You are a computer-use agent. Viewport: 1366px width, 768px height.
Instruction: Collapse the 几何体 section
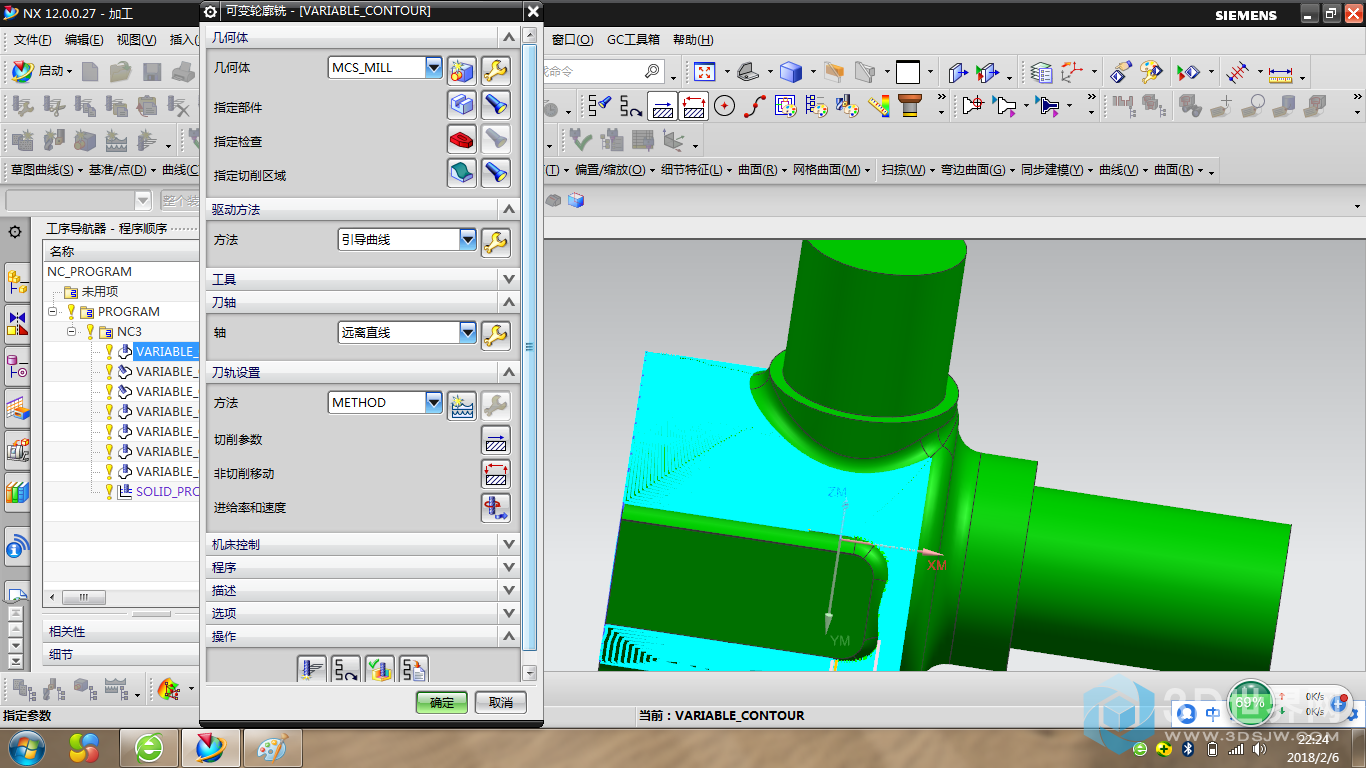pyautogui.click(x=509, y=37)
